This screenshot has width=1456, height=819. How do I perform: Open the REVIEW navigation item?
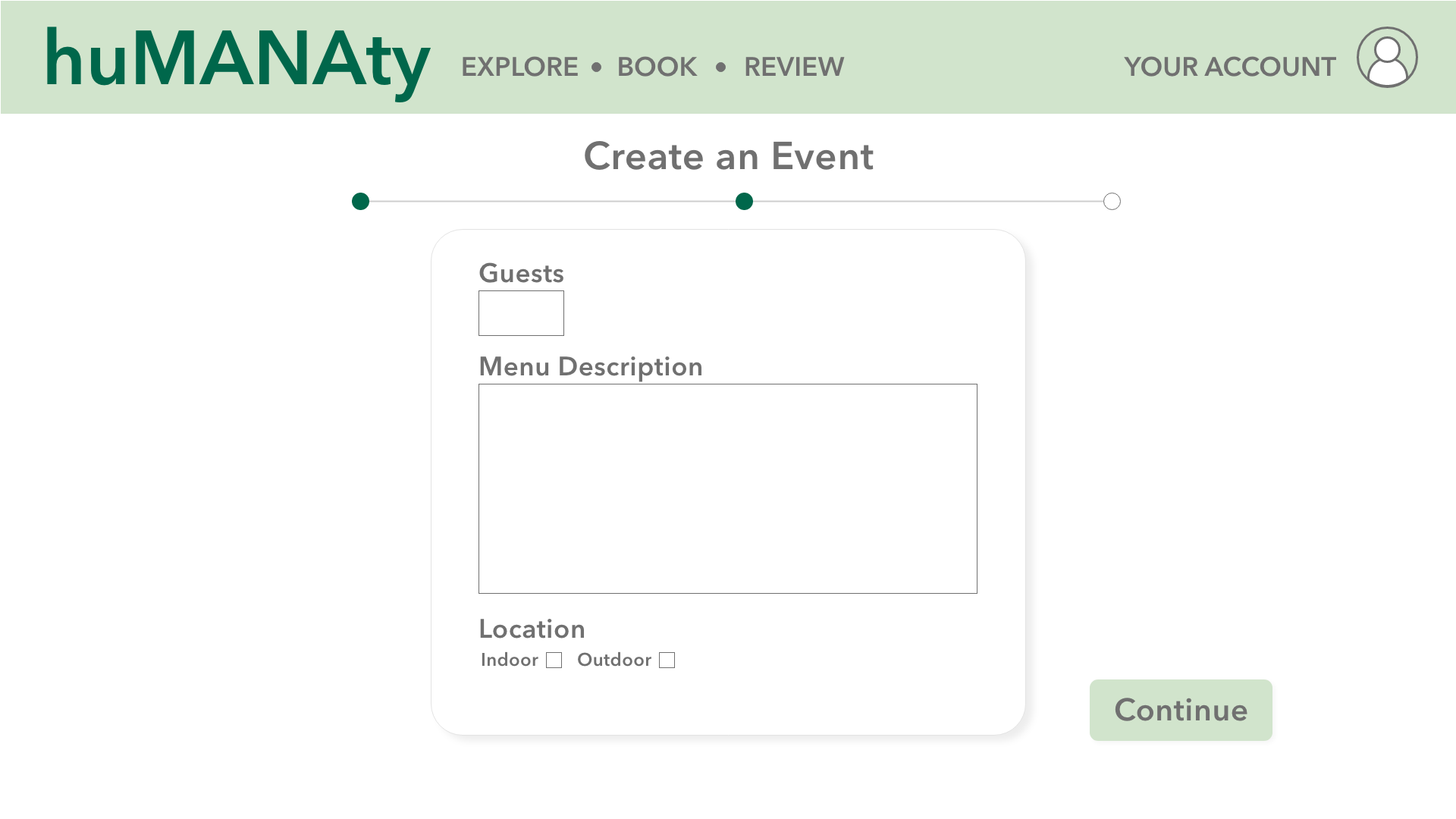793,67
